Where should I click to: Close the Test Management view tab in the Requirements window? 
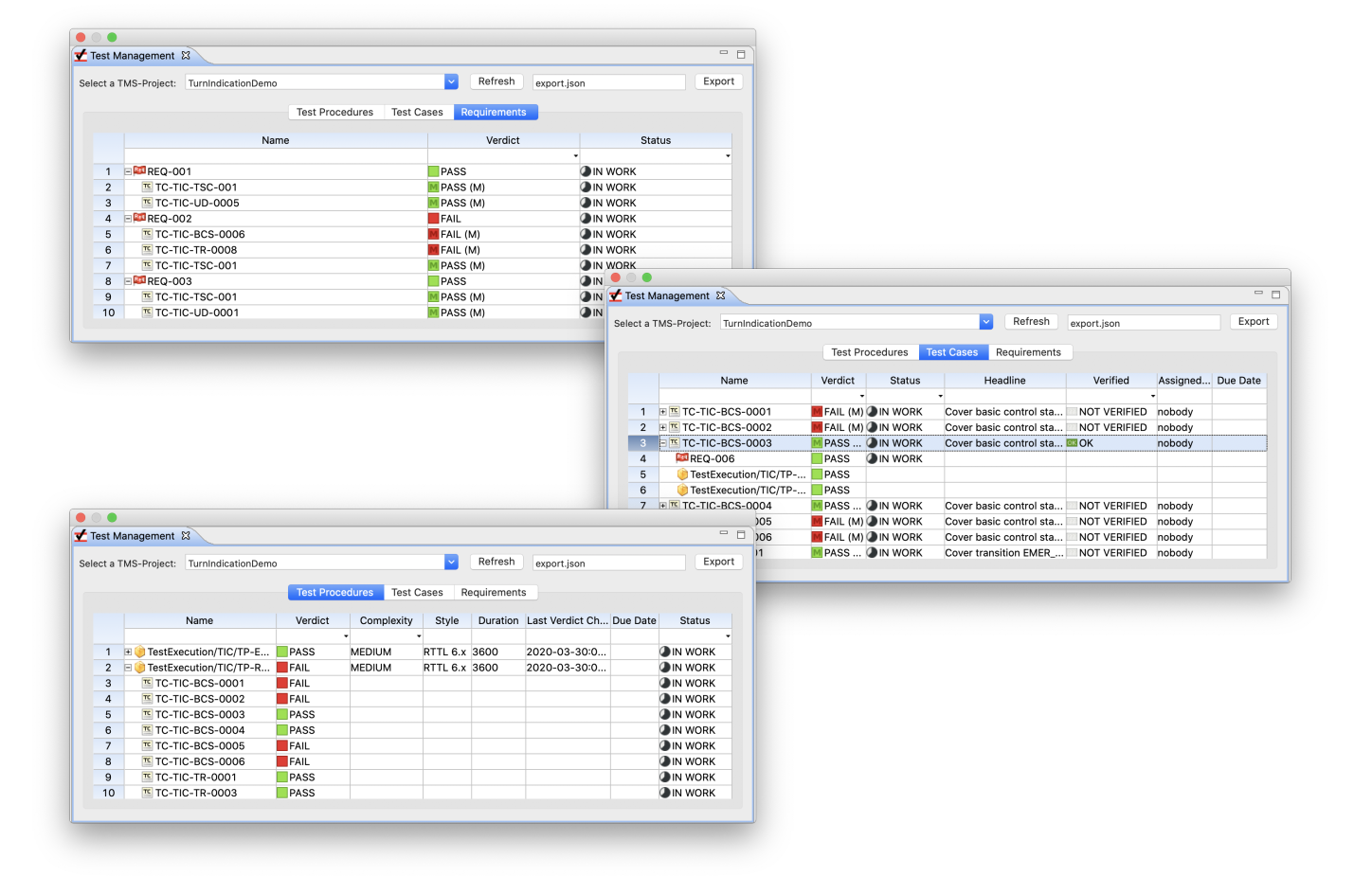pos(186,56)
